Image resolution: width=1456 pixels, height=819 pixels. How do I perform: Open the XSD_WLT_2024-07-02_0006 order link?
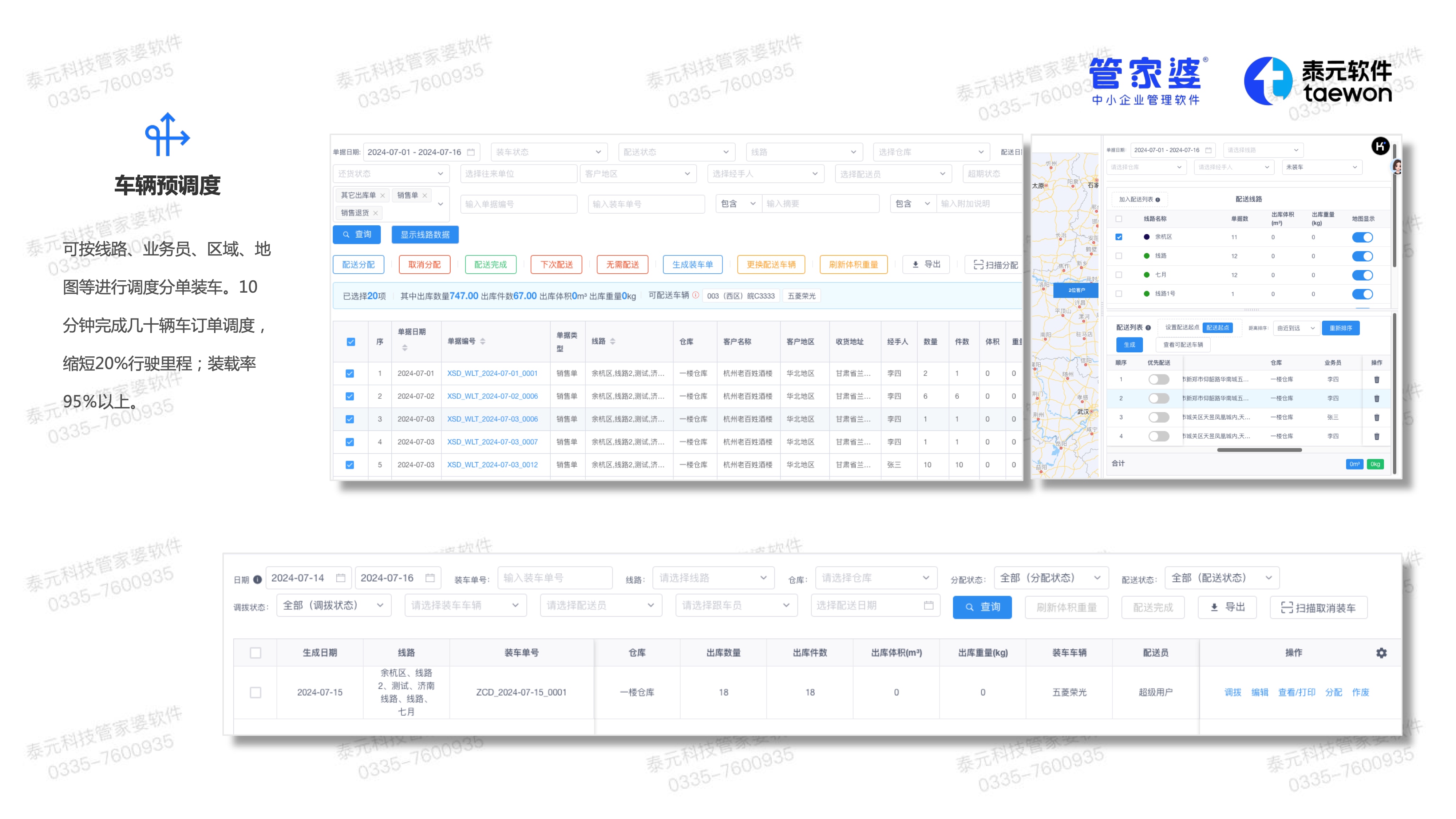pyautogui.click(x=492, y=396)
